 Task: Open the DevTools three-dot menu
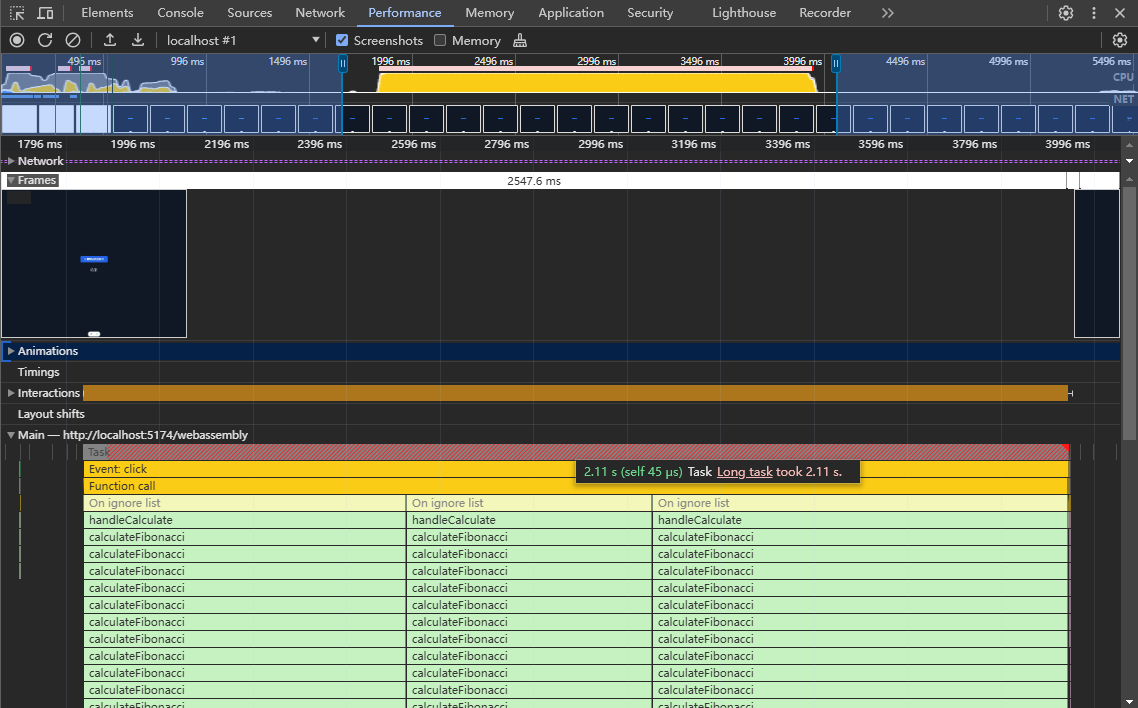point(1094,13)
